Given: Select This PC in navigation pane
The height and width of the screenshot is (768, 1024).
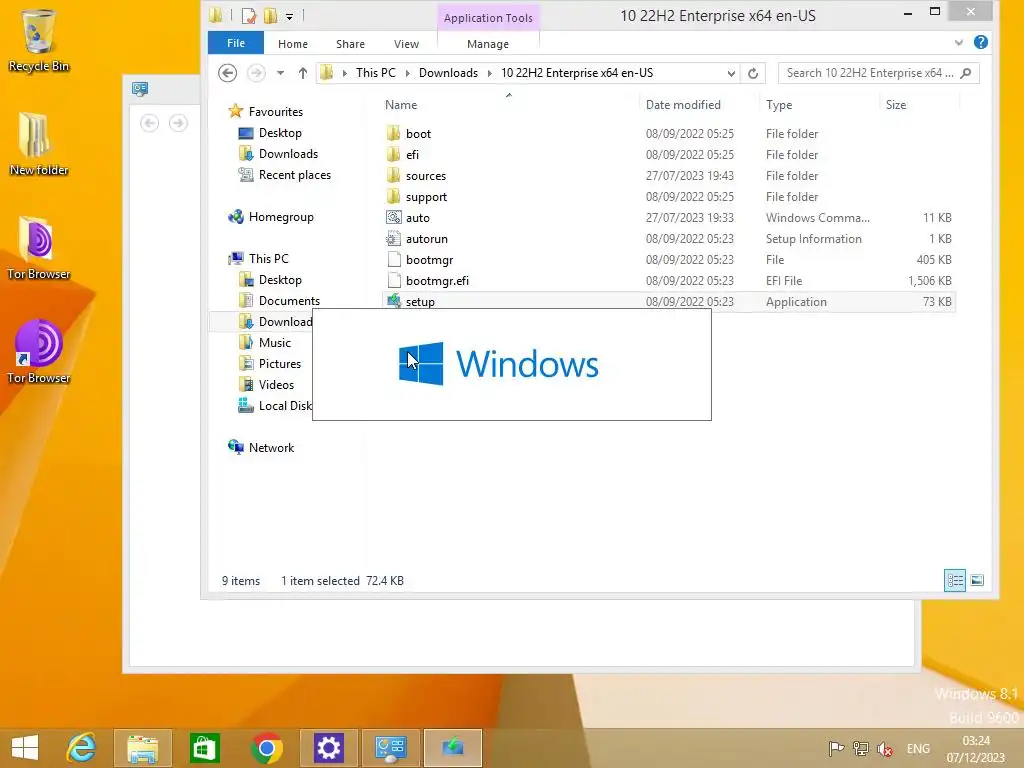Looking at the screenshot, I should click(x=268, y=259).
